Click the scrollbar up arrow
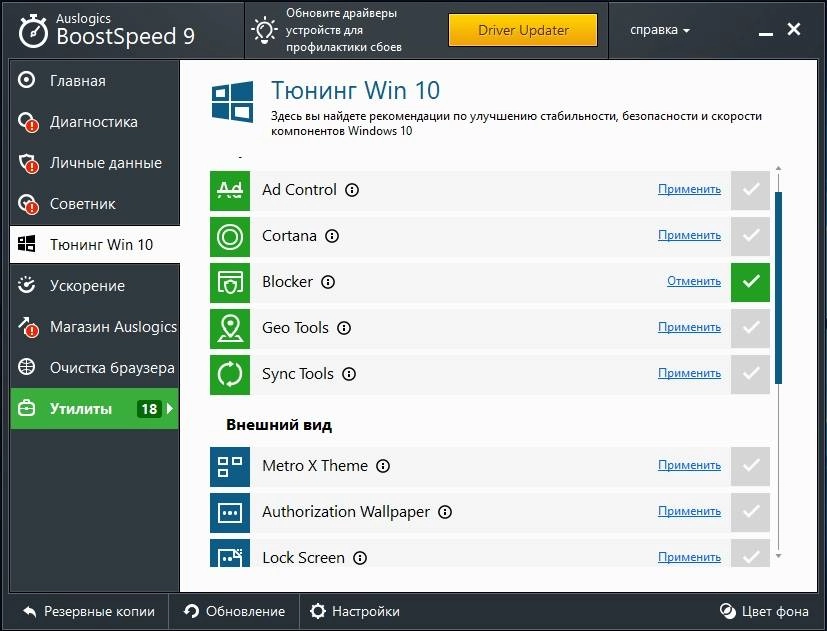 click(x=778, y=168)
